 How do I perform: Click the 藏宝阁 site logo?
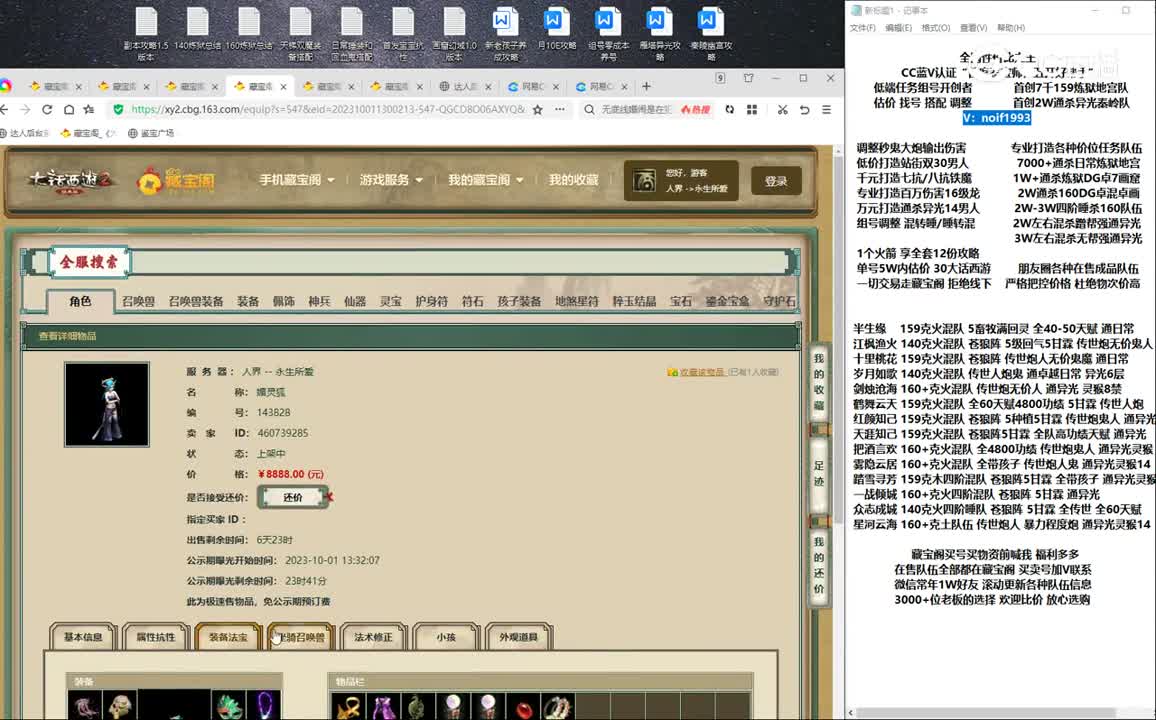pyautogui.click(x=176, y=181)
